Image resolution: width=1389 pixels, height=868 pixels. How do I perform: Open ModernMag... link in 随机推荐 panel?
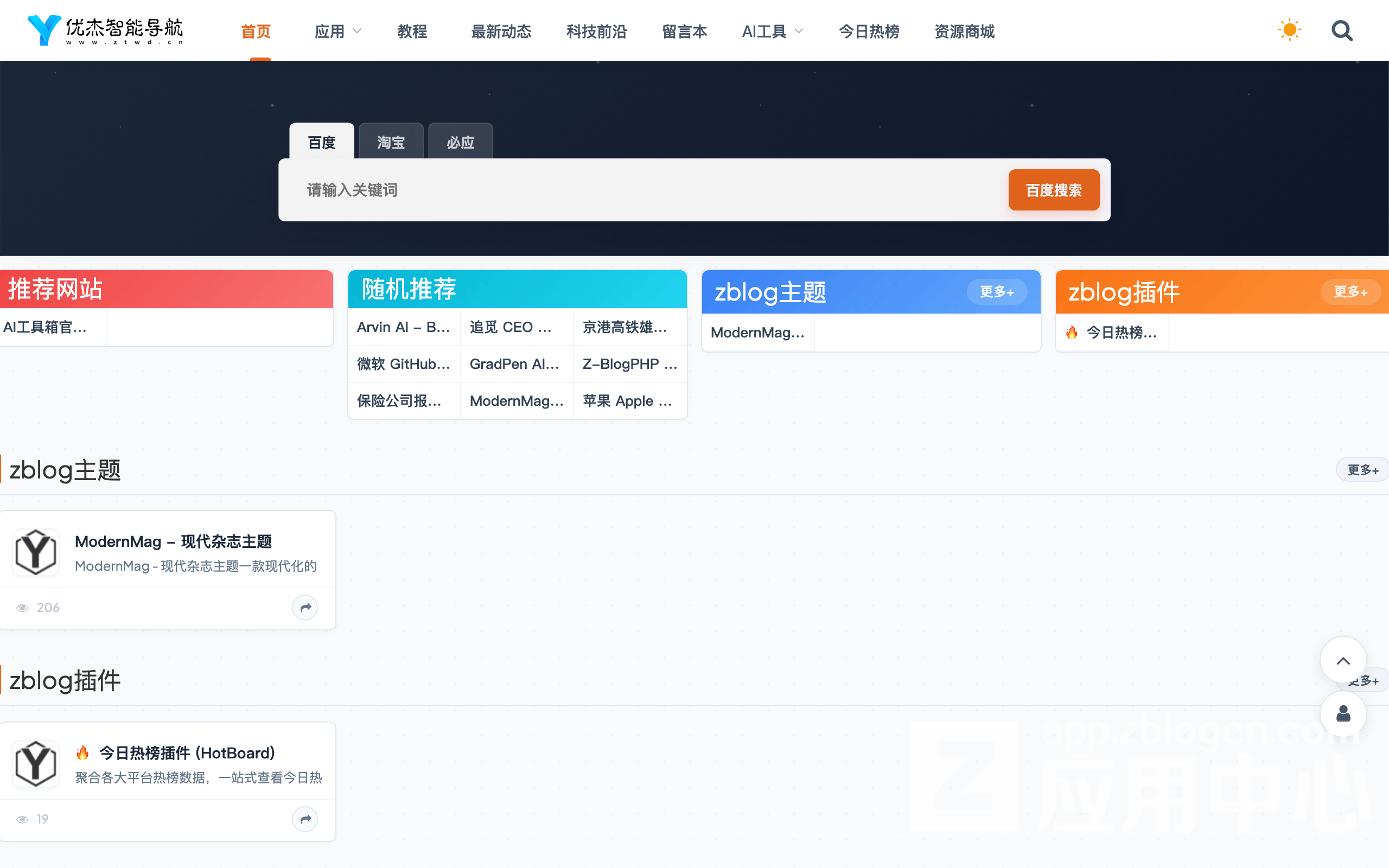pyautogui.click(x=517, y=401)
